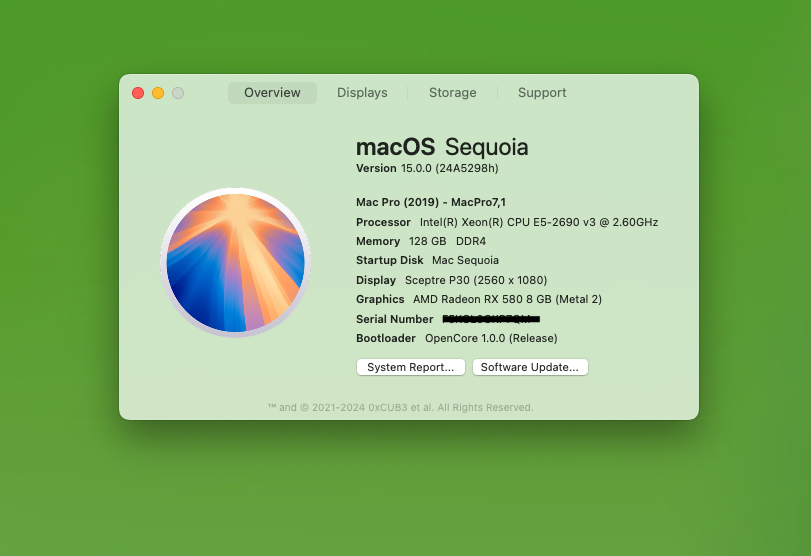This screenshot has width=811, height=556.
Task: Click the Display label
Action: [x=376, y=280]
